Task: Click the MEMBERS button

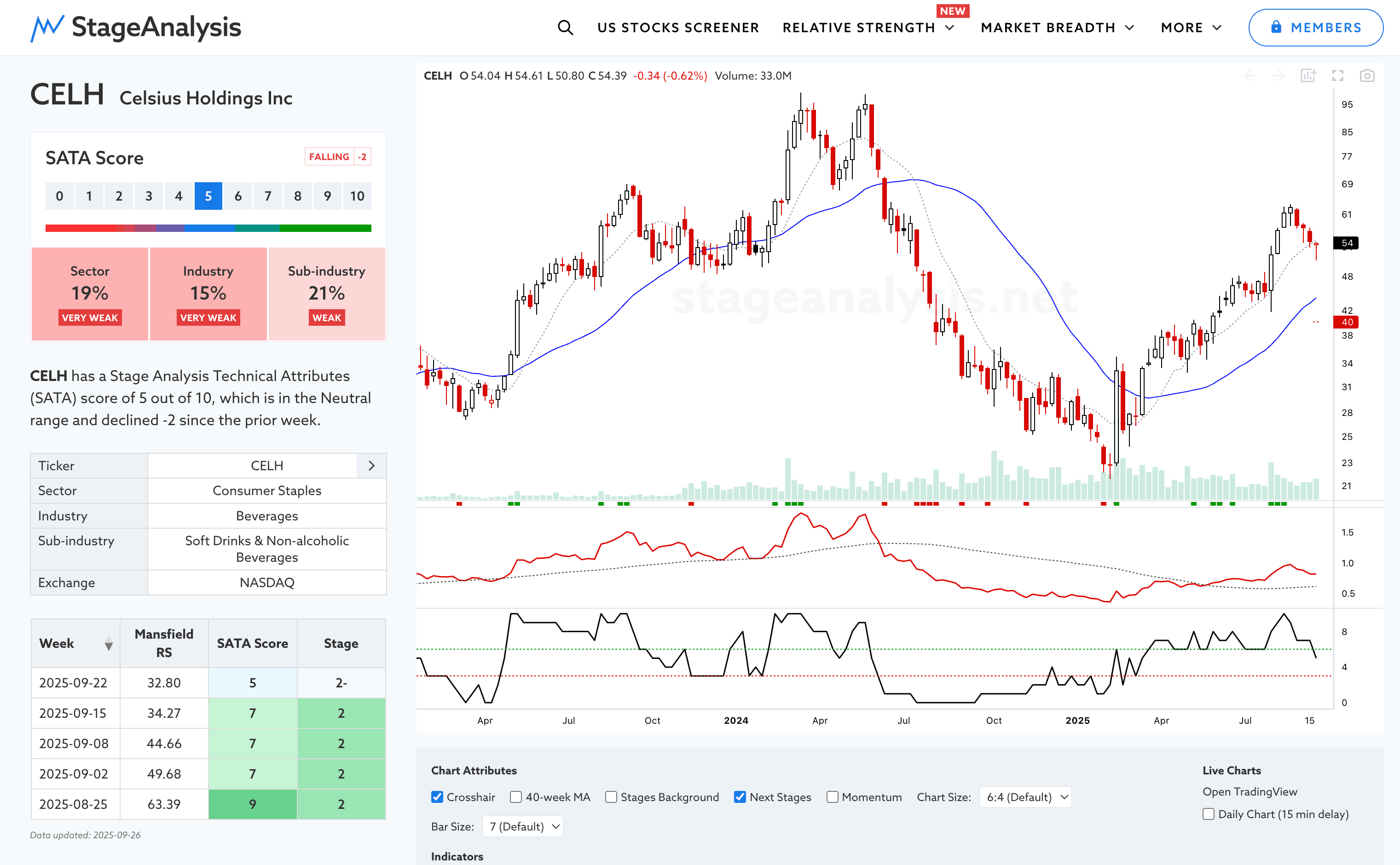Action: tap(1315, 28)
